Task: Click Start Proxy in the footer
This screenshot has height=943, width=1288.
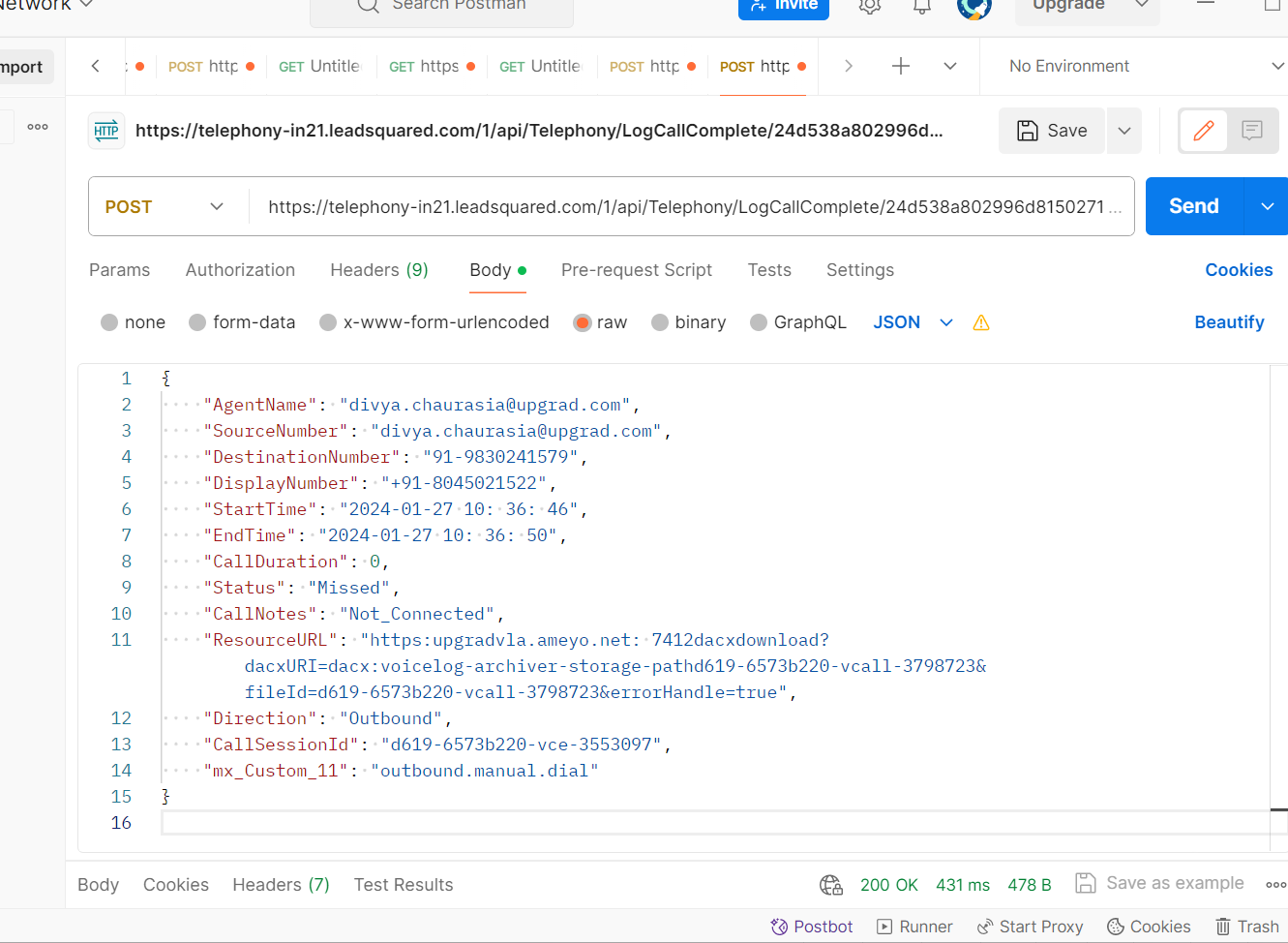Action: (x=1030, y=927)
